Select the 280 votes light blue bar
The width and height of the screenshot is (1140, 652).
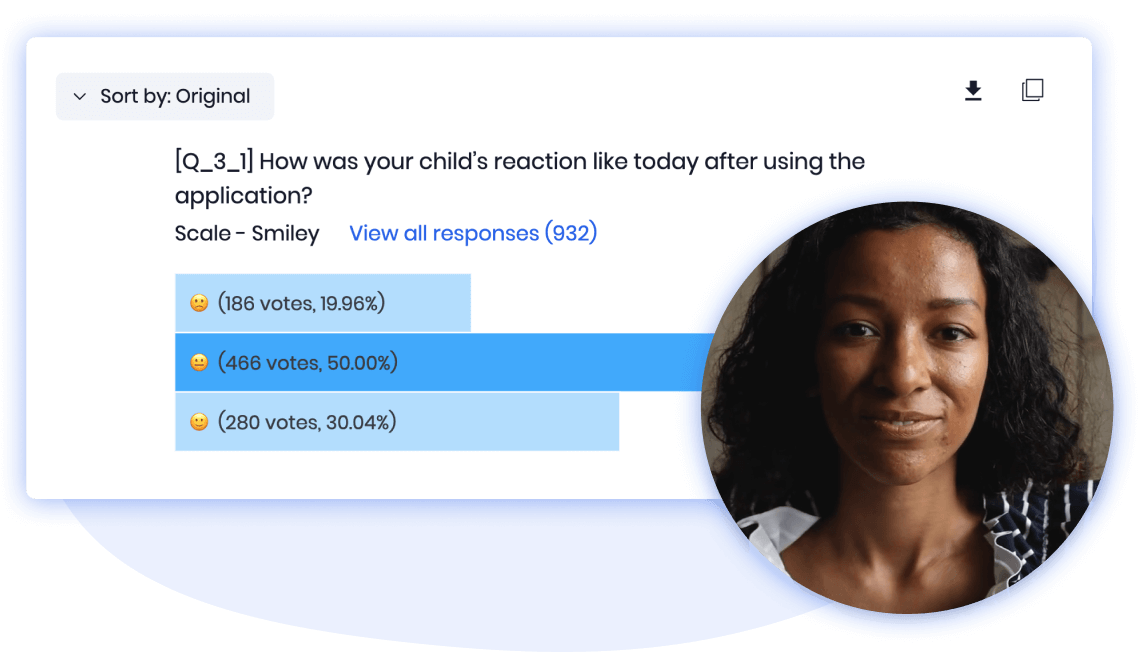tap(397, 422)
